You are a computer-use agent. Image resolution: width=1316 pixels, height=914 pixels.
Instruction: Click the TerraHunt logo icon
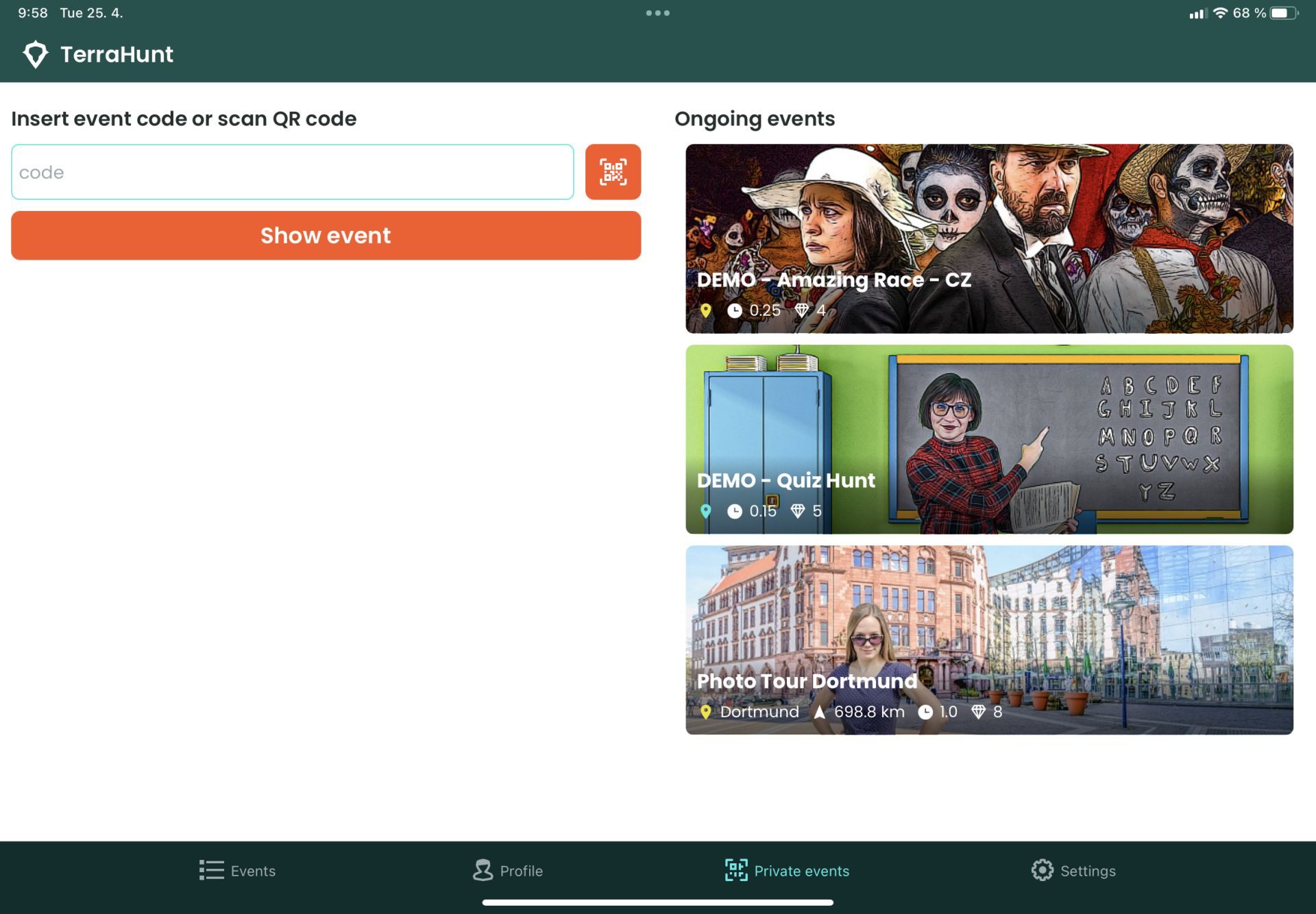tap(35, 54)
